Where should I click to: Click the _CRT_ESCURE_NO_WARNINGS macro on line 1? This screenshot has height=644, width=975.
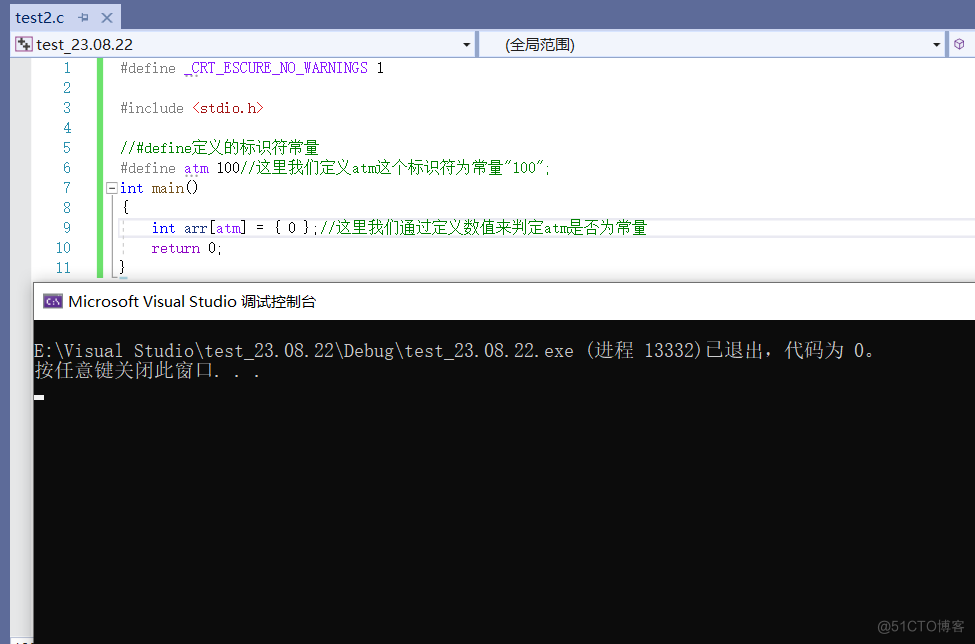(x=276, y=68)
